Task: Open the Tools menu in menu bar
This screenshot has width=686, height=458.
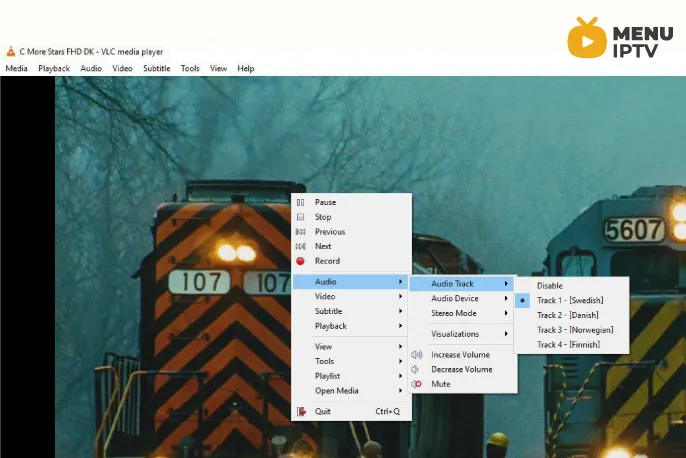Action: click(190, 68)
